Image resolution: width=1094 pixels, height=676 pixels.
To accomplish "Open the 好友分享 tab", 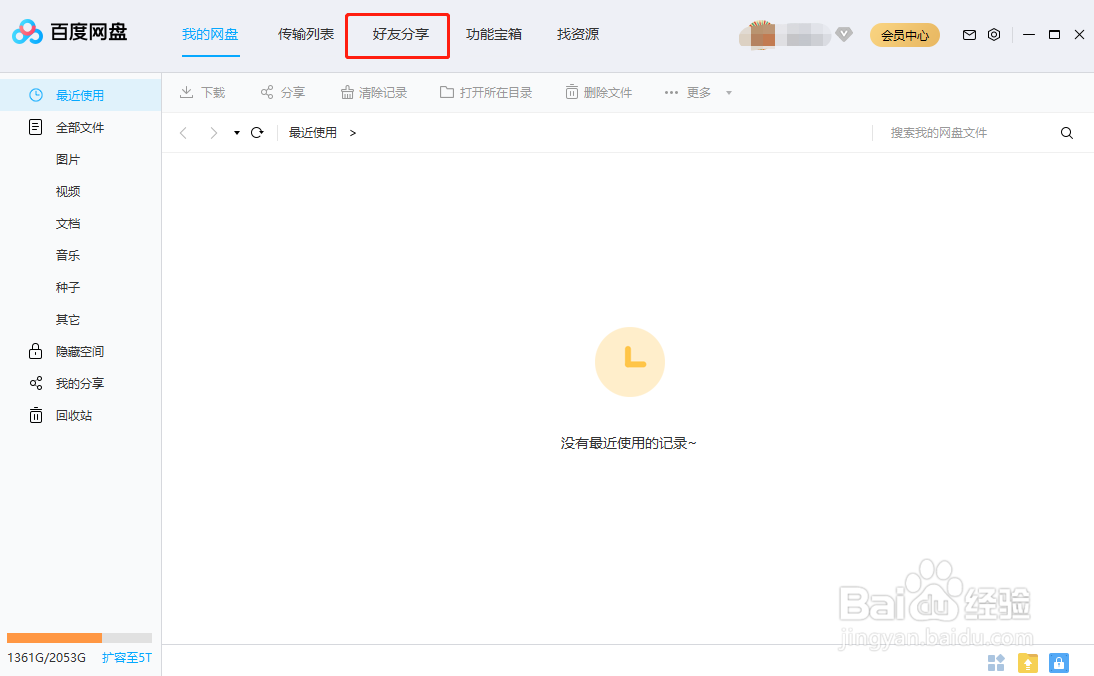I will click(x=397, y=32).
